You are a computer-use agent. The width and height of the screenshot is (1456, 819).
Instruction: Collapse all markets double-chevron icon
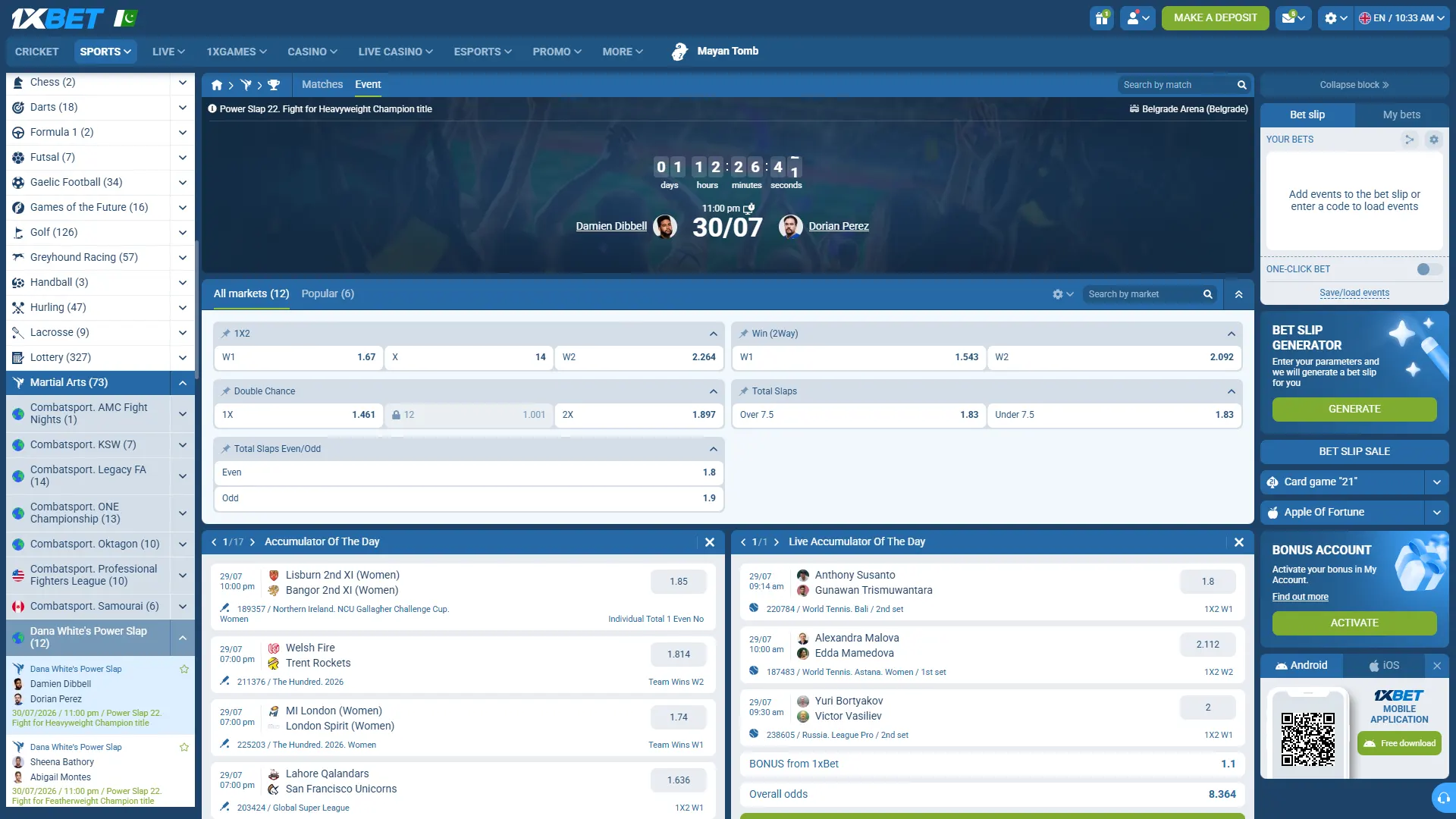1238,294
